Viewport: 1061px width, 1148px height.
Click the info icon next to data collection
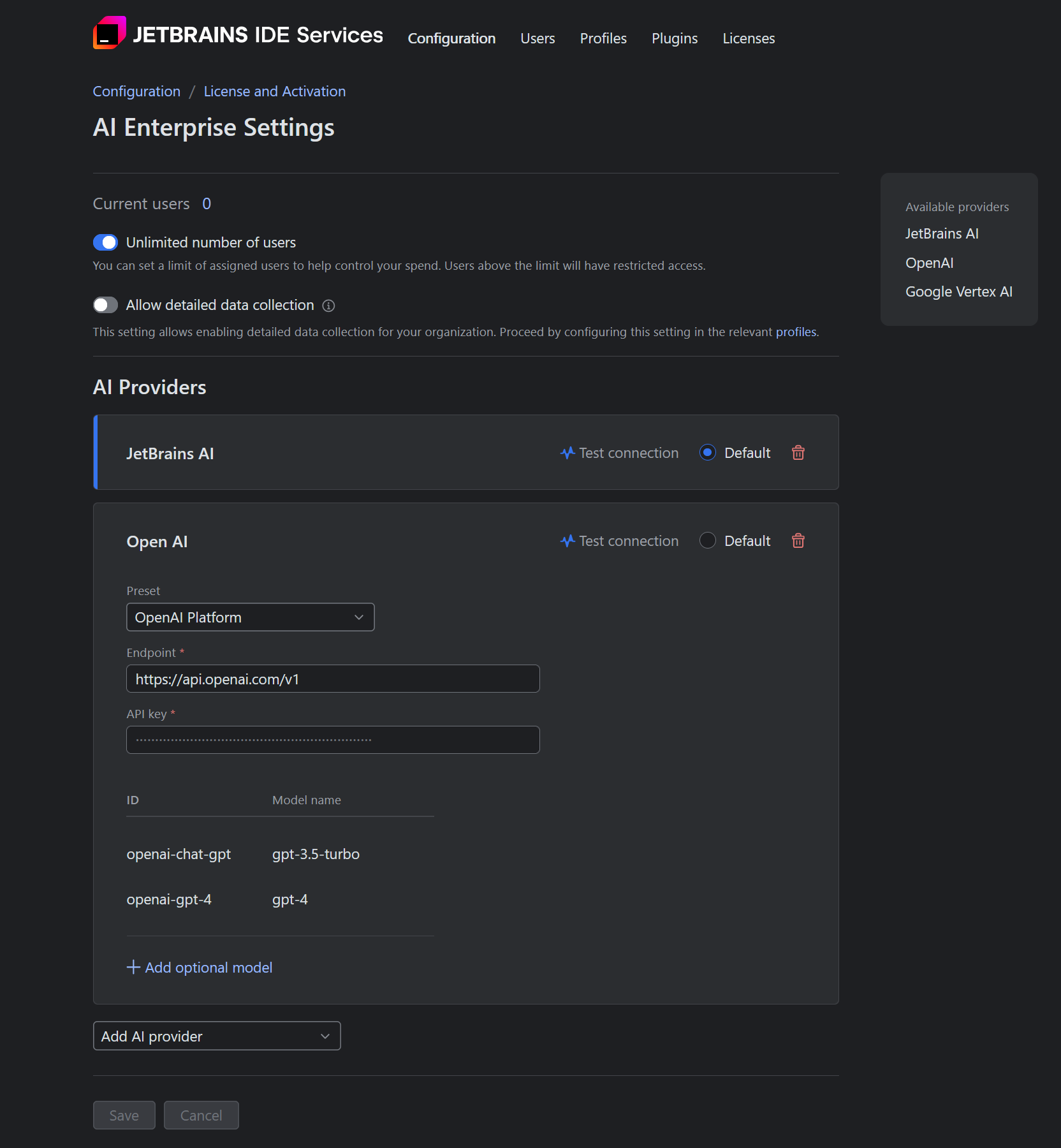point(328,305)
